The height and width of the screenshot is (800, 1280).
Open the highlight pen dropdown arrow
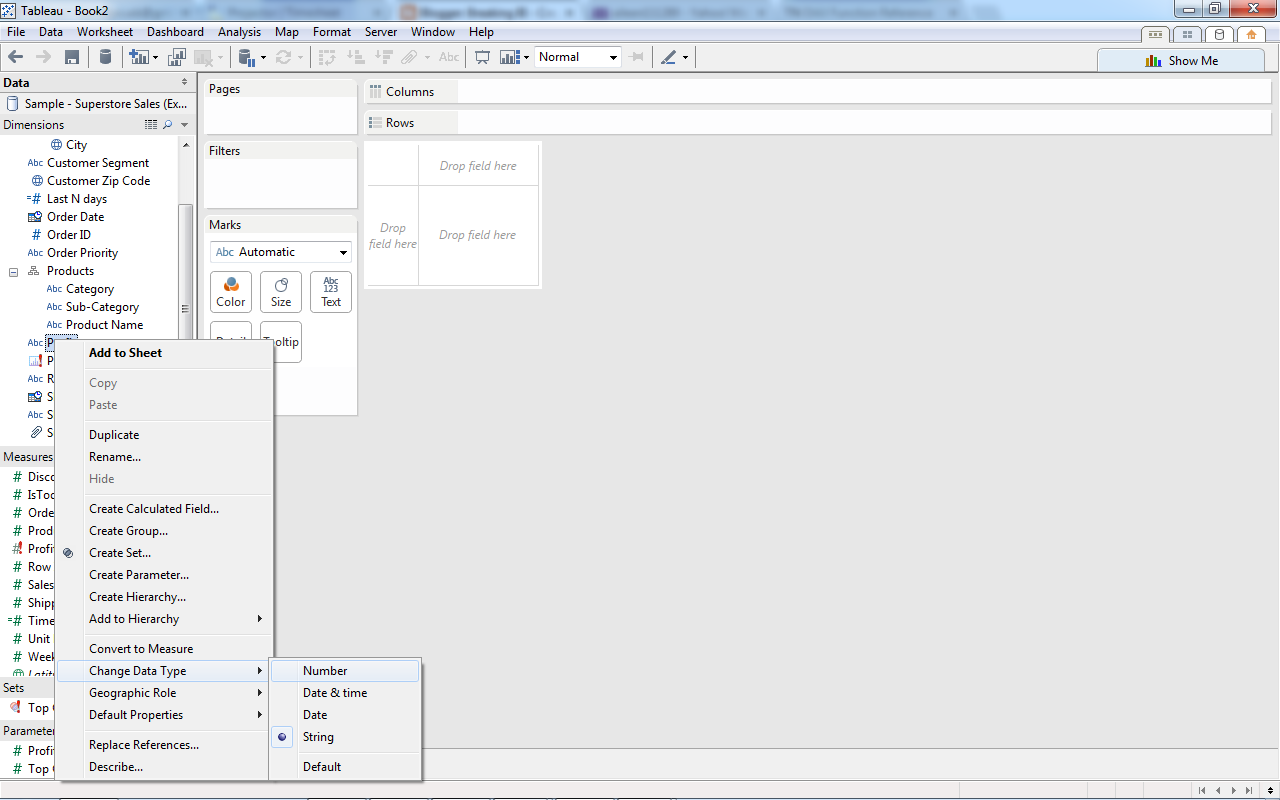pos(685,57)
